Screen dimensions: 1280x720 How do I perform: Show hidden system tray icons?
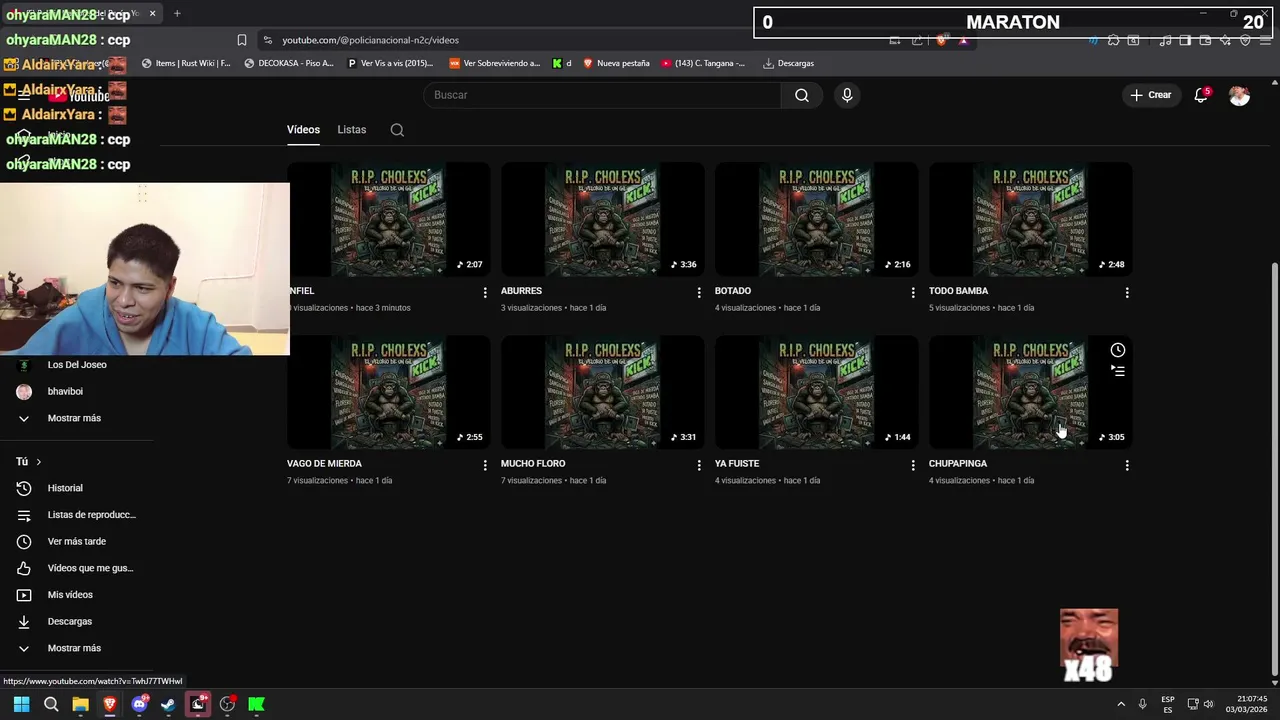[x=1120, y=704]
